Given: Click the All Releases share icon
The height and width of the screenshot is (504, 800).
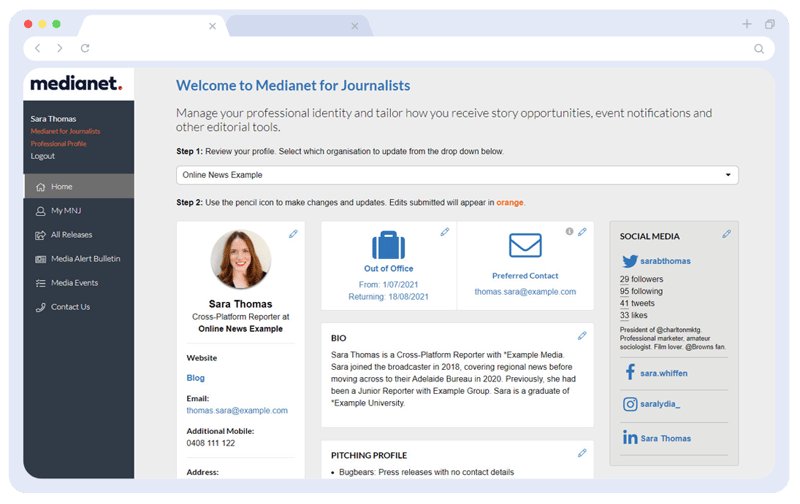Looking at the screenshot, I should [x=40, y=235].
